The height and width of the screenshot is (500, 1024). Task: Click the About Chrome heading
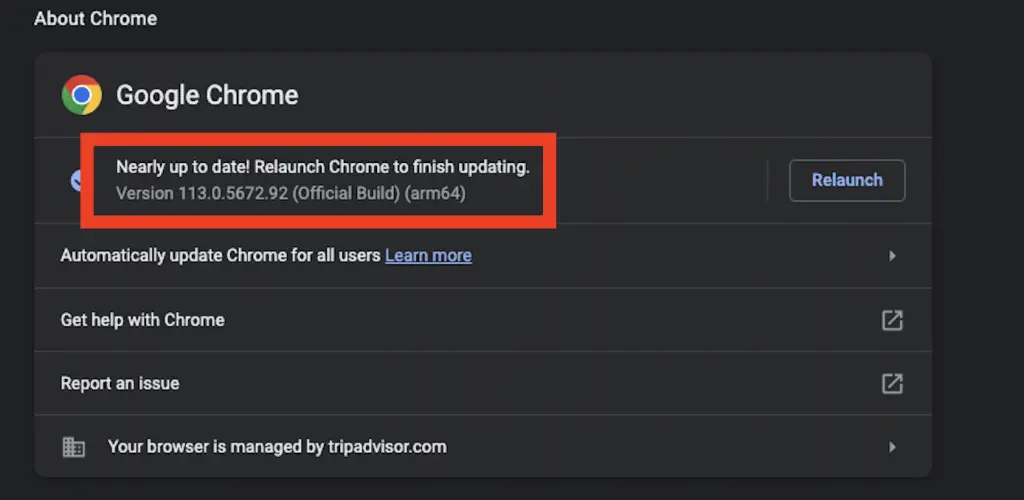(95, 18)
